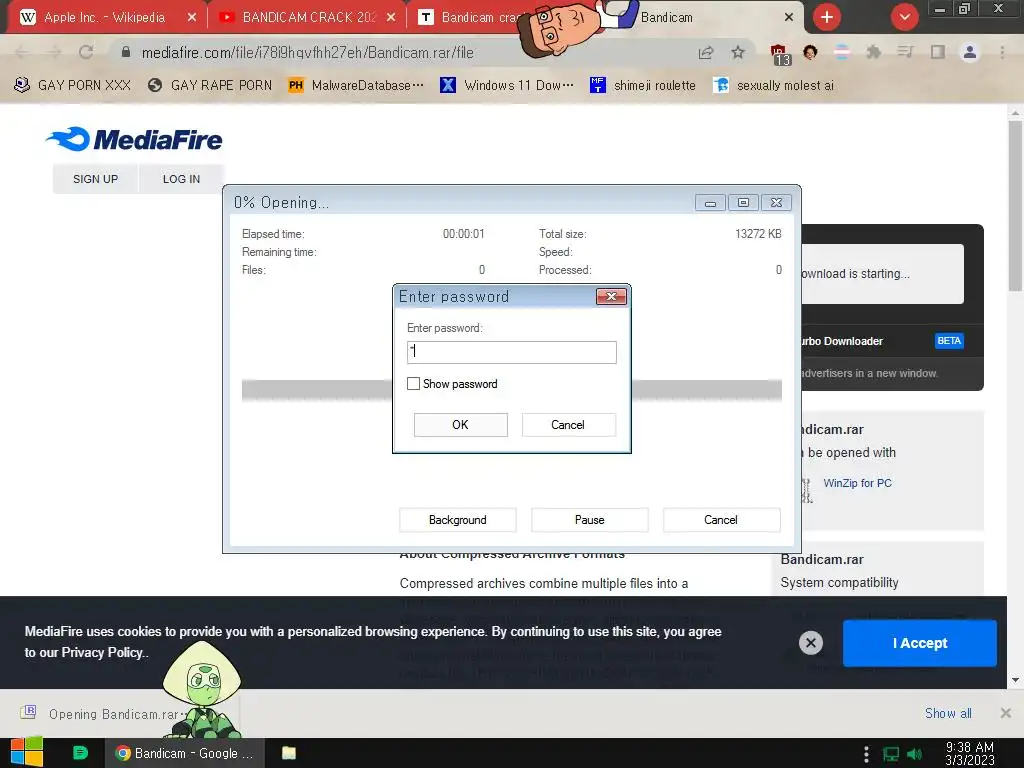Image resolution: width=1024 pixels, height=768 pixels.
Task: Switch to the Apple Inc. - Wikipedia tab
Action: pos(104,18)
